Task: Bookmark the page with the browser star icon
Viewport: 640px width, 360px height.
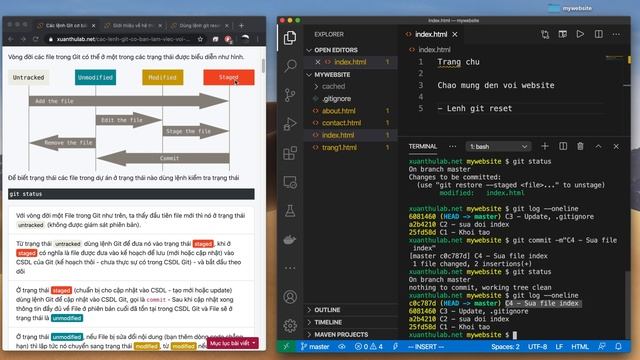Action: [x=200, y=39]
